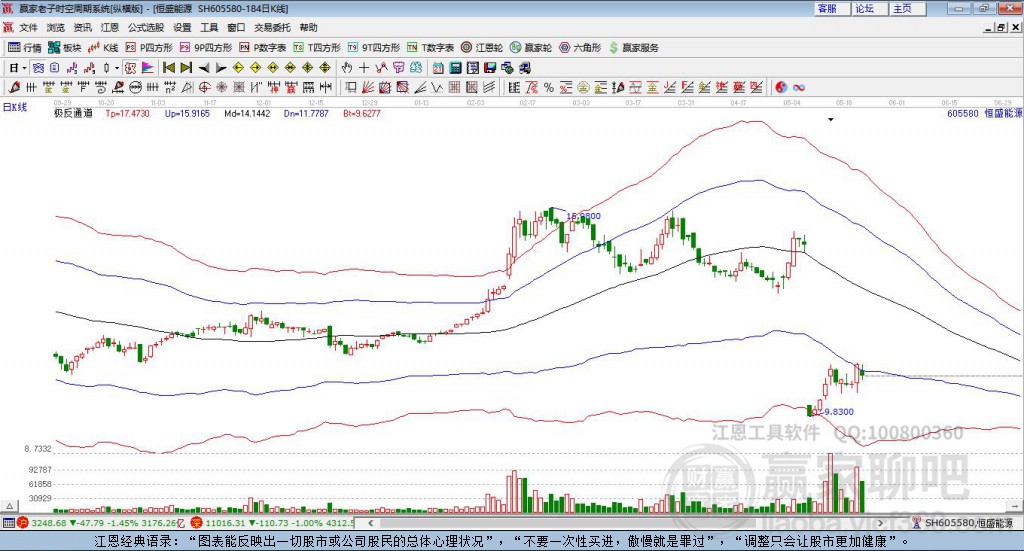The width and height of the screenshot is (1024, 551).
Task: Jump to last bar with green skip-forward icon
Action: (x=186, y=68)
